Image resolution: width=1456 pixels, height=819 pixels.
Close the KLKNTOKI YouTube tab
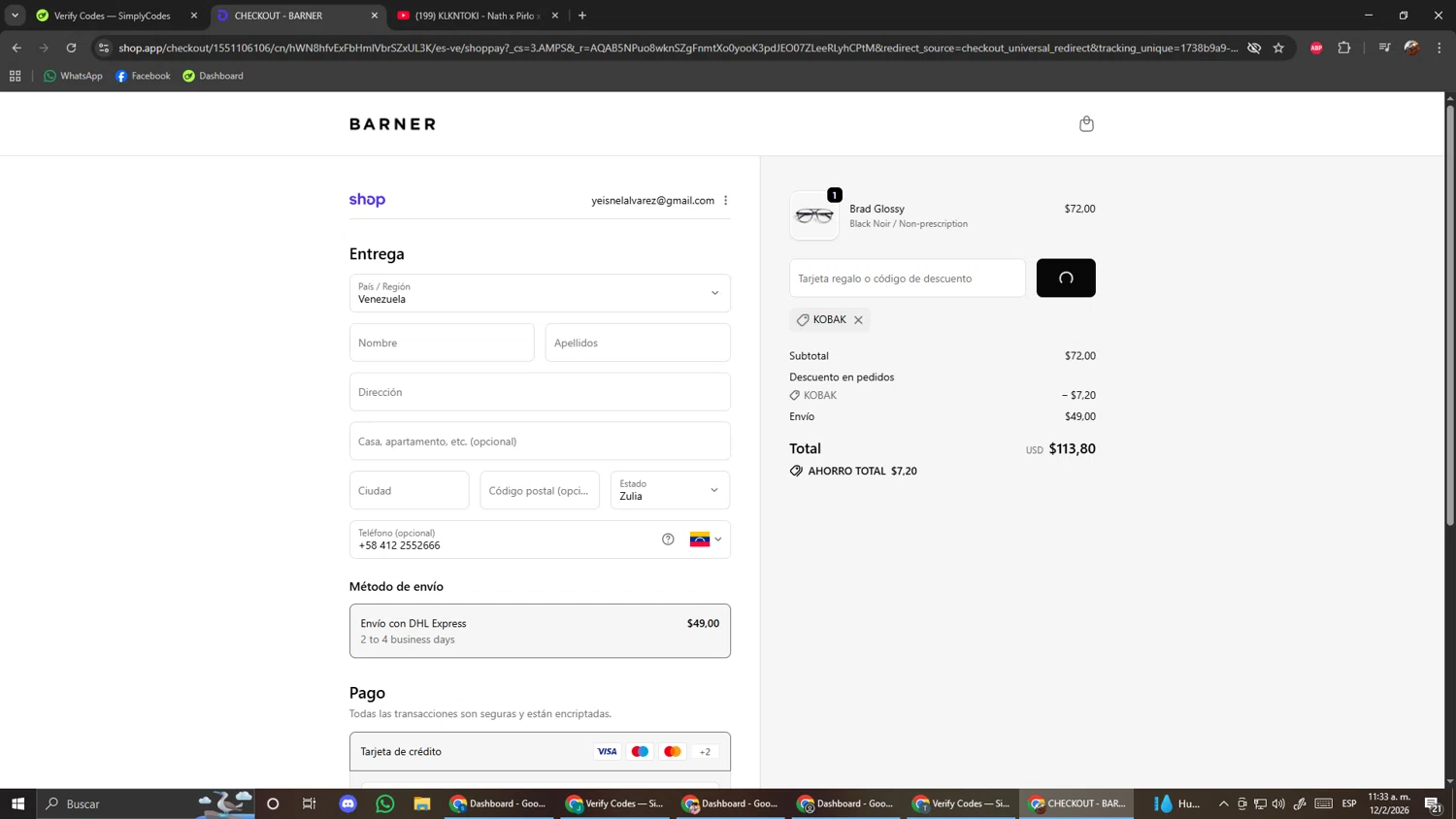(x=555, y=16)
